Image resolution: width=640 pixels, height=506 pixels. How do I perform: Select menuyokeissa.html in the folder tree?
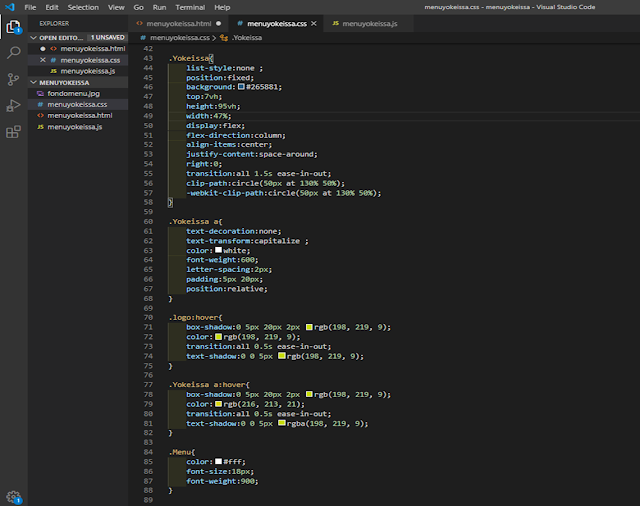tap(79, 115)
